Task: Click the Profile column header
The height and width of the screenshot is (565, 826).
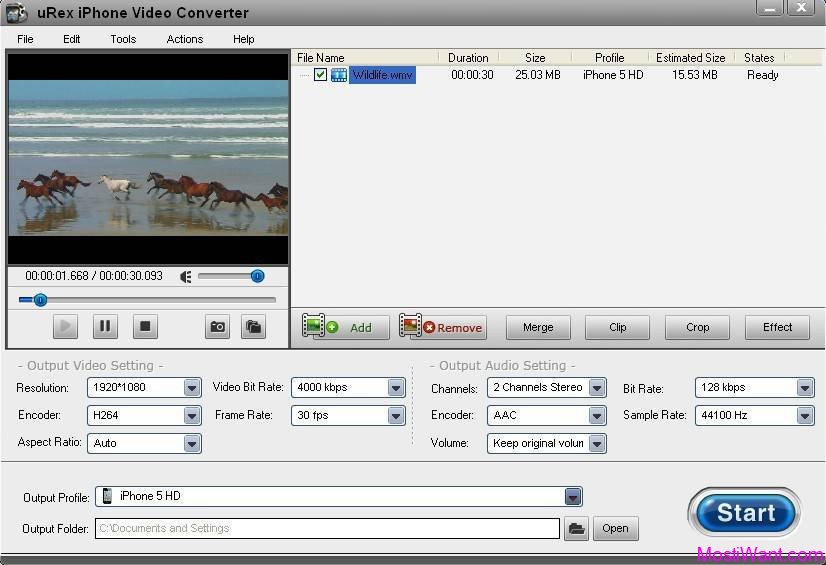Action: click(609, 57)
